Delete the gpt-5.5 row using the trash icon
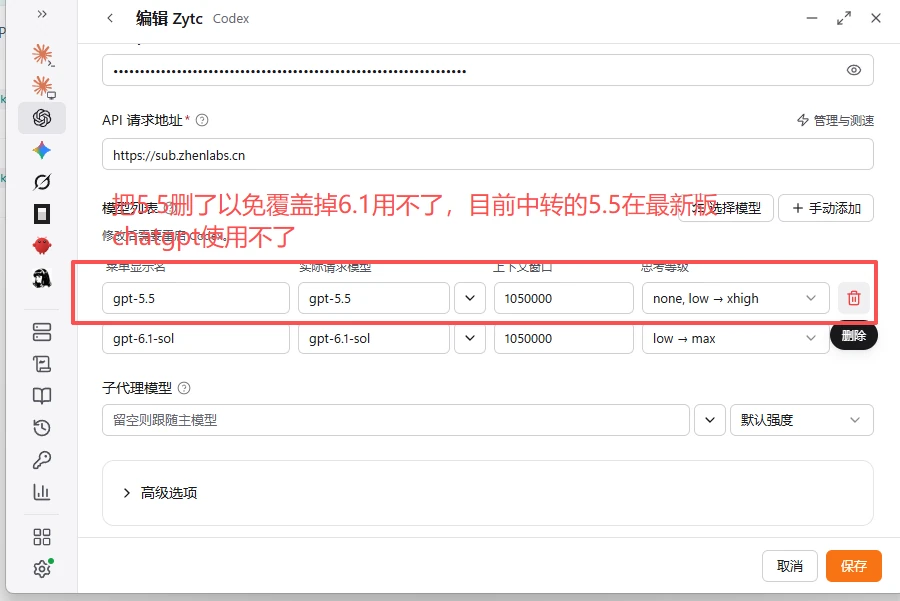 point(854,298)
